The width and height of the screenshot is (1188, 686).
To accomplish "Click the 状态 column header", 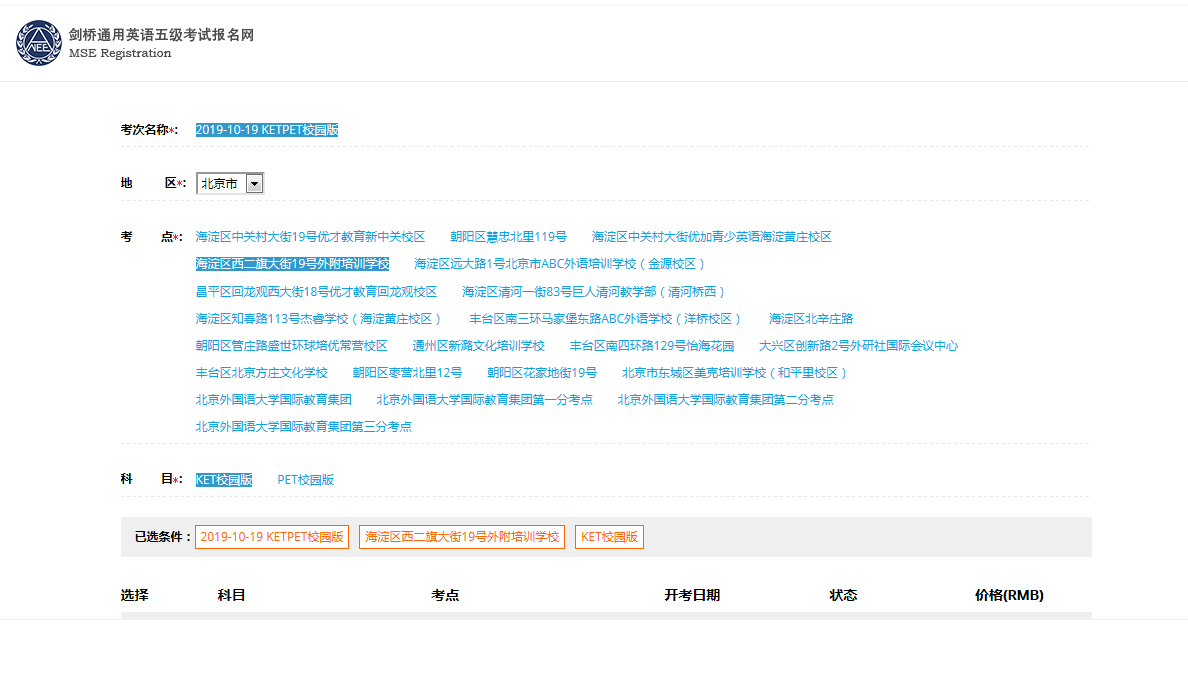I will point(843,595).
